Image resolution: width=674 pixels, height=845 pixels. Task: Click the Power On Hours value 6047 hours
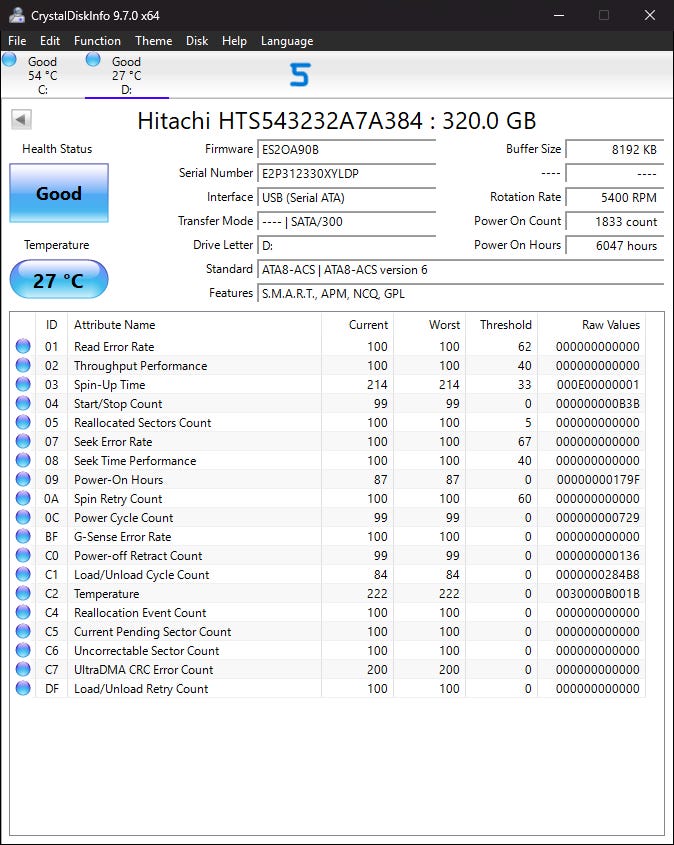coord(615,245)
